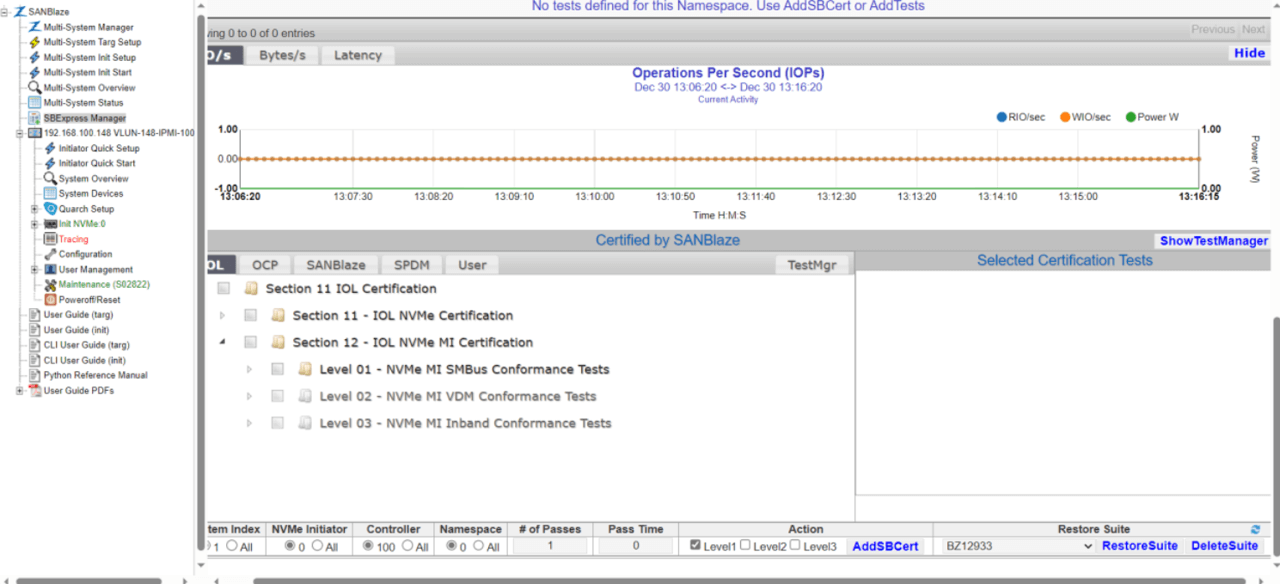Expand Level 01 NVMe MI SMBus Conformance Tests
This screenshot has height=584, width=1280.
250,369
